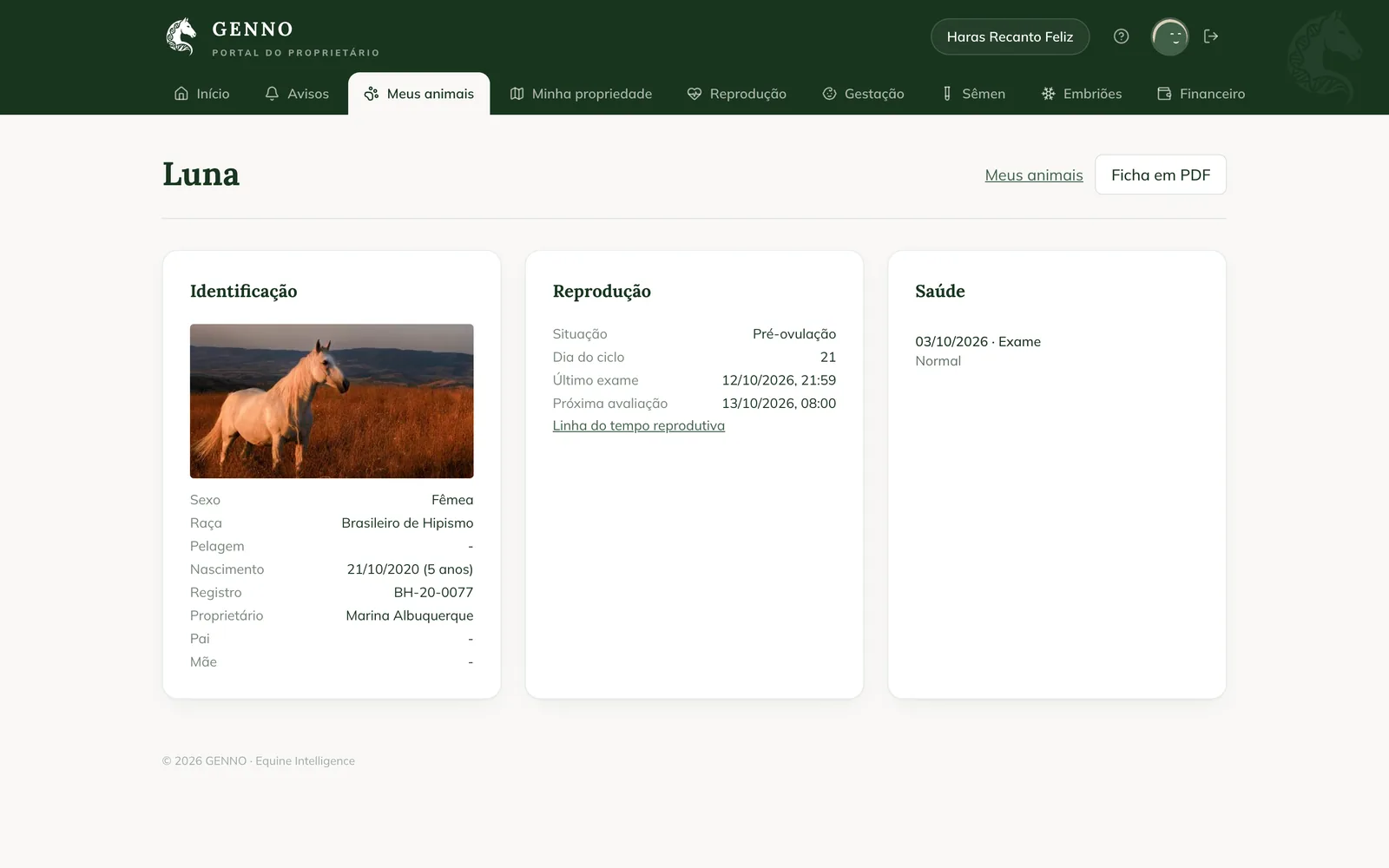The height and width of the screenshot is (868, 1389).
Task: Click the wallet icon beside Financeiro
Action: pos(1164,94)
